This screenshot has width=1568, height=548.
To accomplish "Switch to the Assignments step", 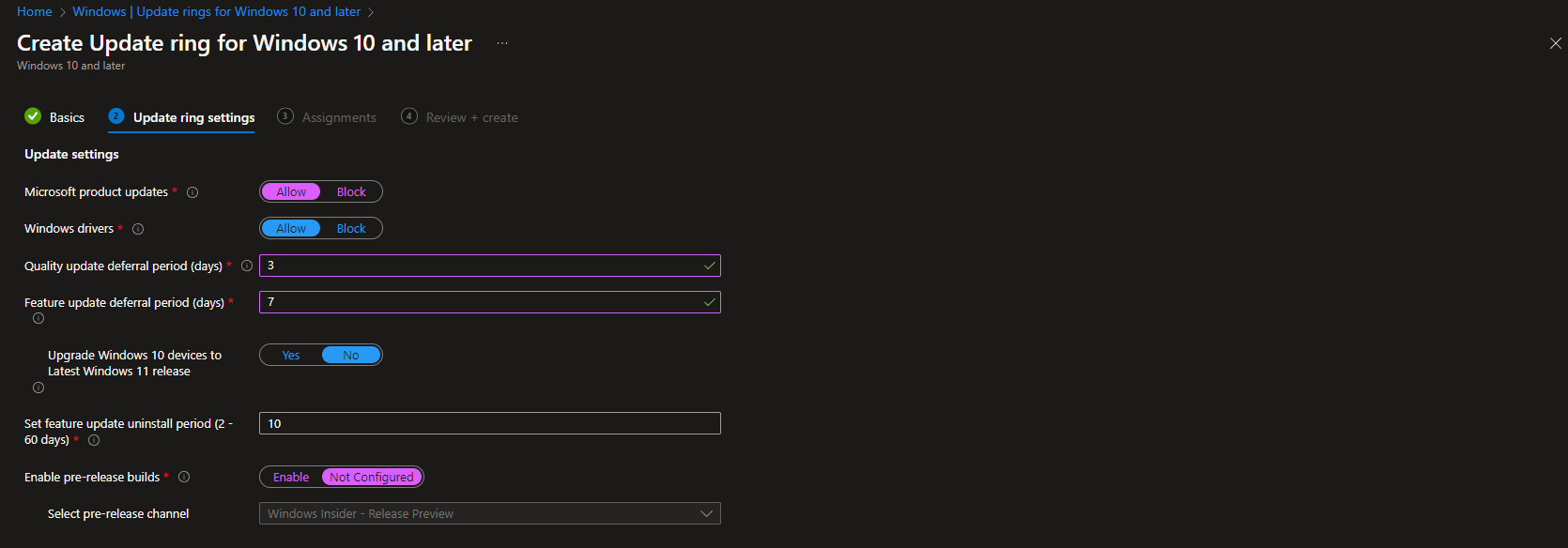I will tap(338, 116).
